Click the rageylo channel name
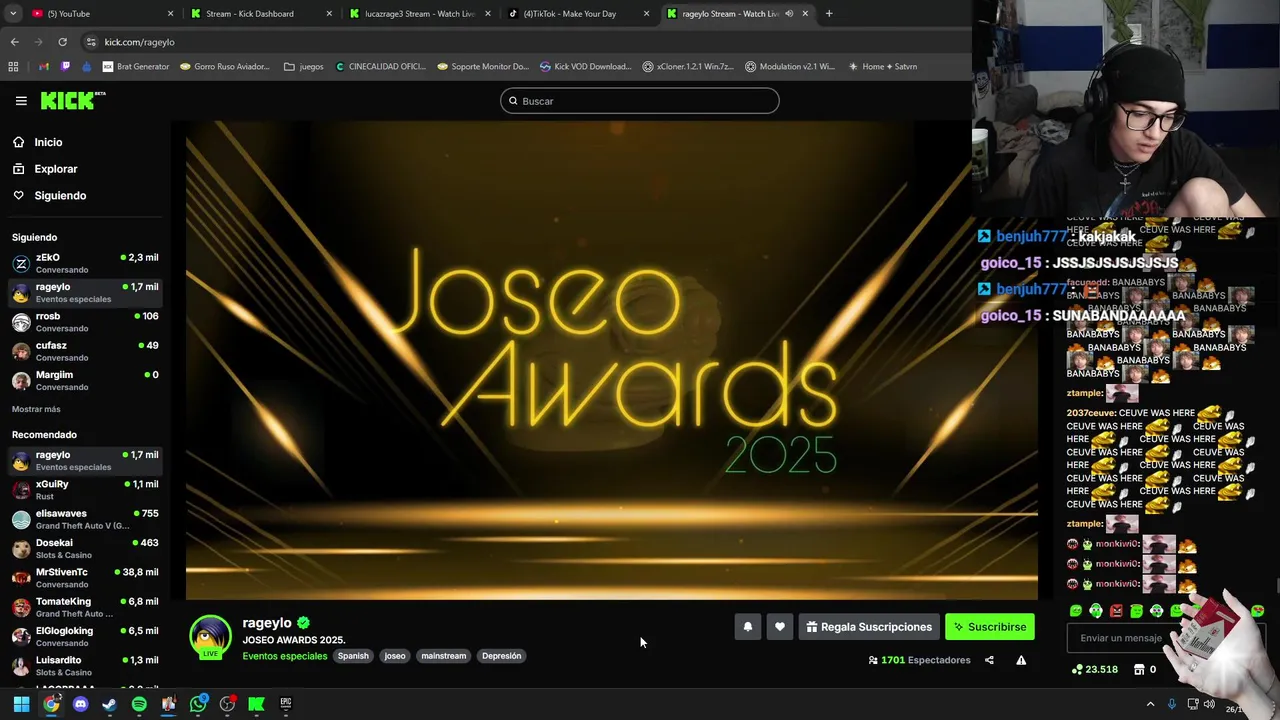Screen dimensions: 1280x720 [267, 623]
